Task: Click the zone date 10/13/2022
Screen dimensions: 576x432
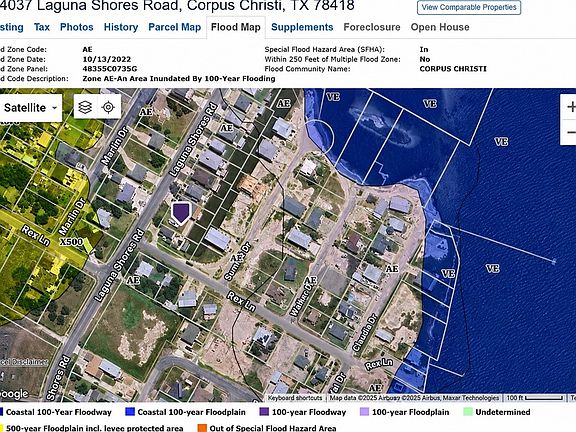Action: point(107,59)
